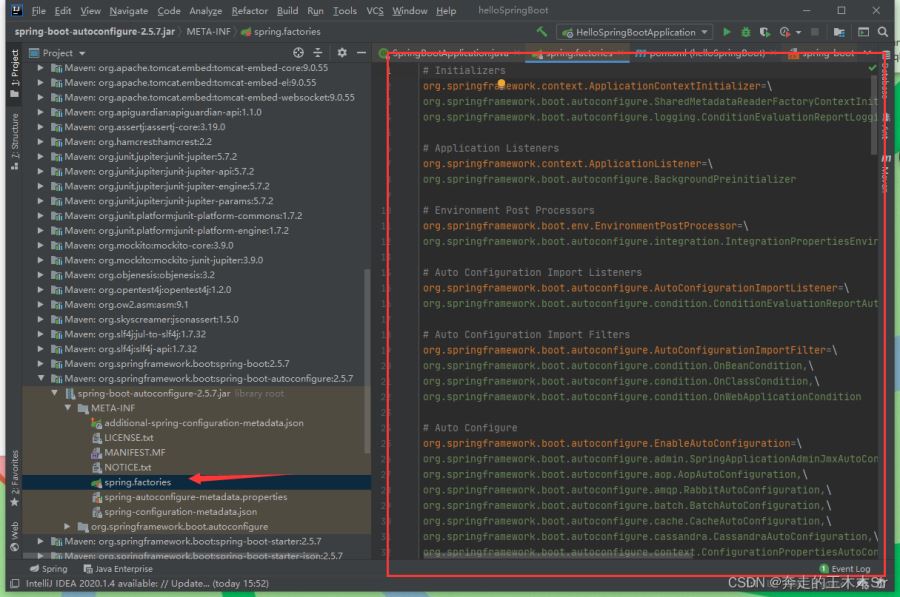Click the IntelliJ IDEA logo in the title bar
Viewport: 900px width, 597px height.
pos(15,10)
